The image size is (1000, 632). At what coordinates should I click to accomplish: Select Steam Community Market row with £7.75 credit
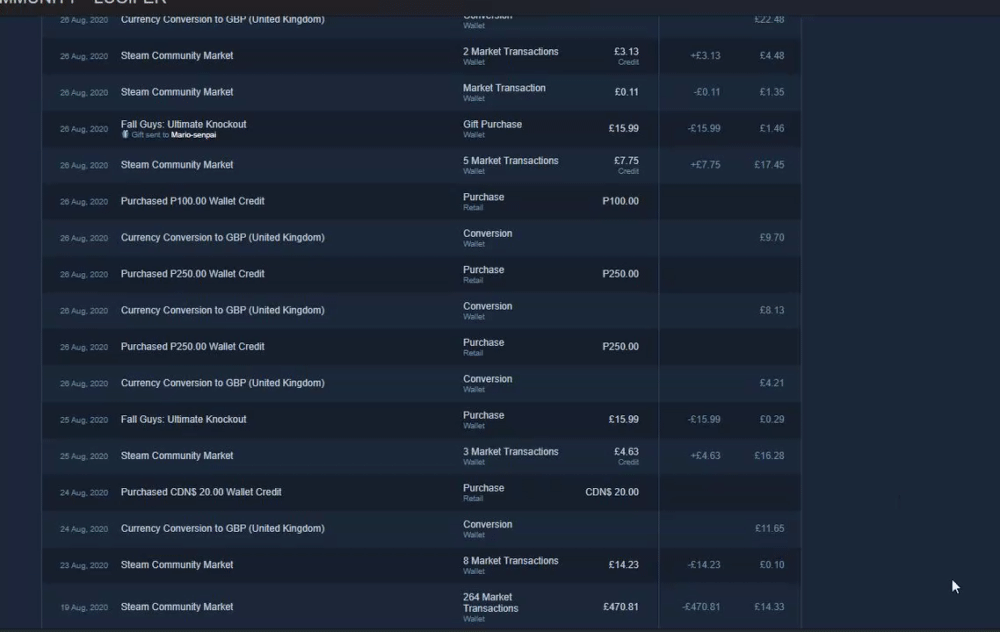pos(421,165)
